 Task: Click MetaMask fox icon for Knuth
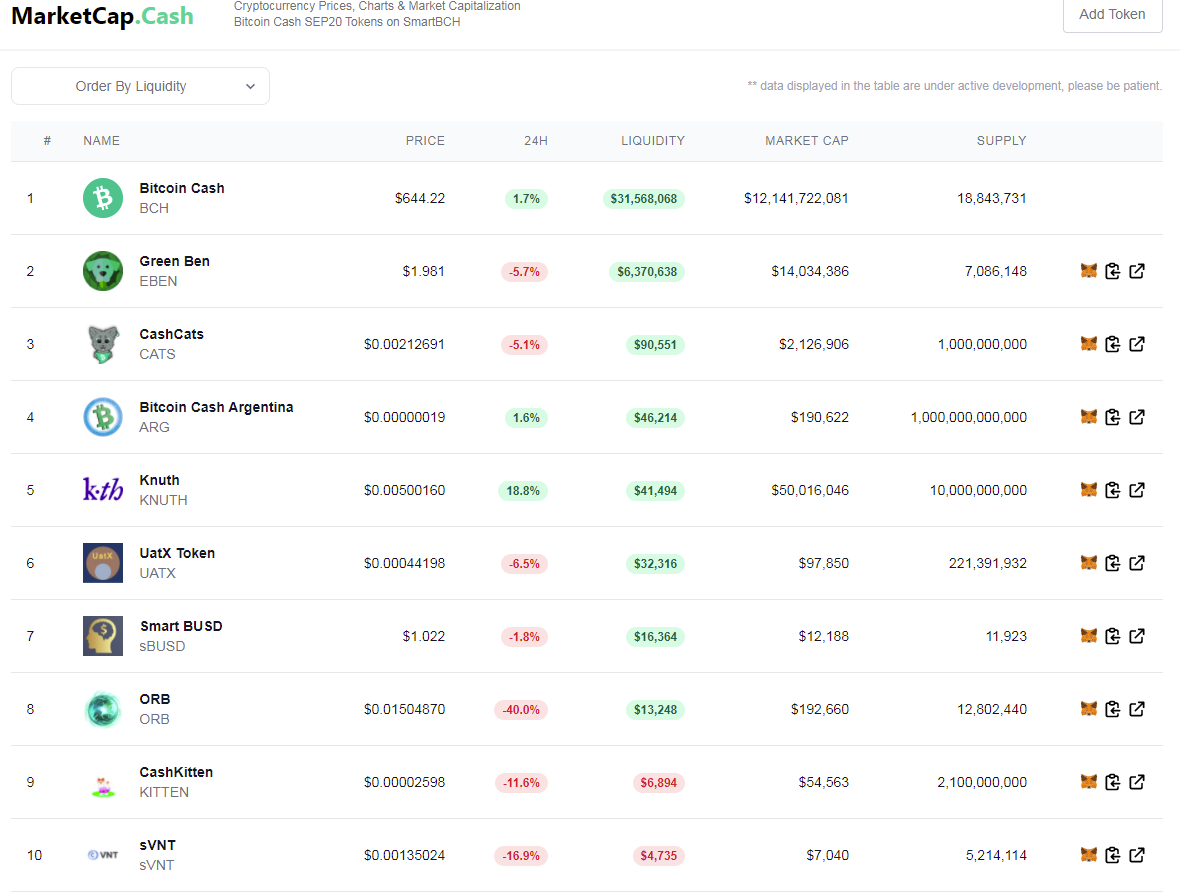click(x=1088, y=490)
